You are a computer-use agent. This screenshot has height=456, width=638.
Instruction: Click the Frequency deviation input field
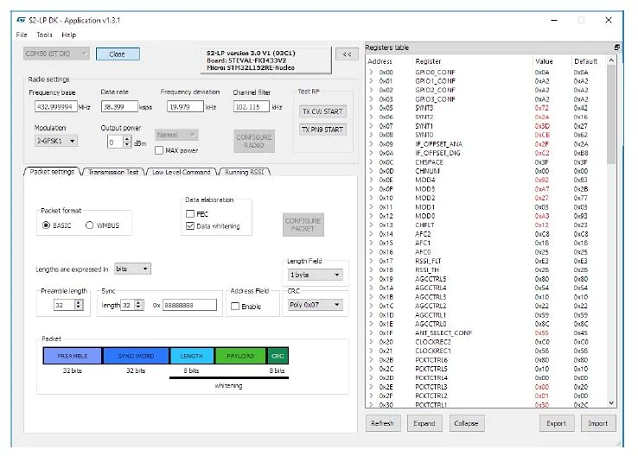point(185,107)
